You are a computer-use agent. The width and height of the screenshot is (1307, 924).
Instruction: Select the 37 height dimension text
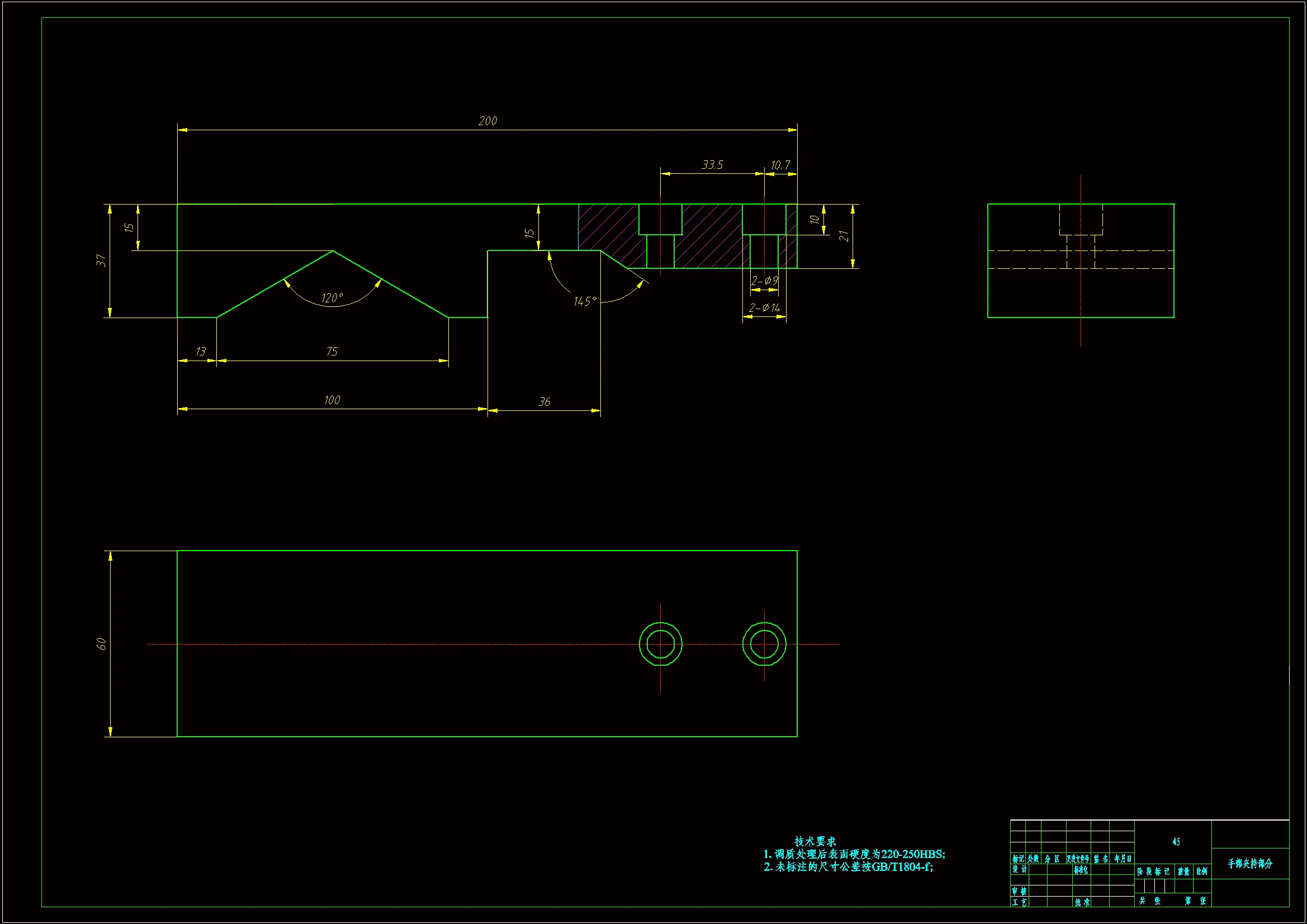tap(101, 260)
